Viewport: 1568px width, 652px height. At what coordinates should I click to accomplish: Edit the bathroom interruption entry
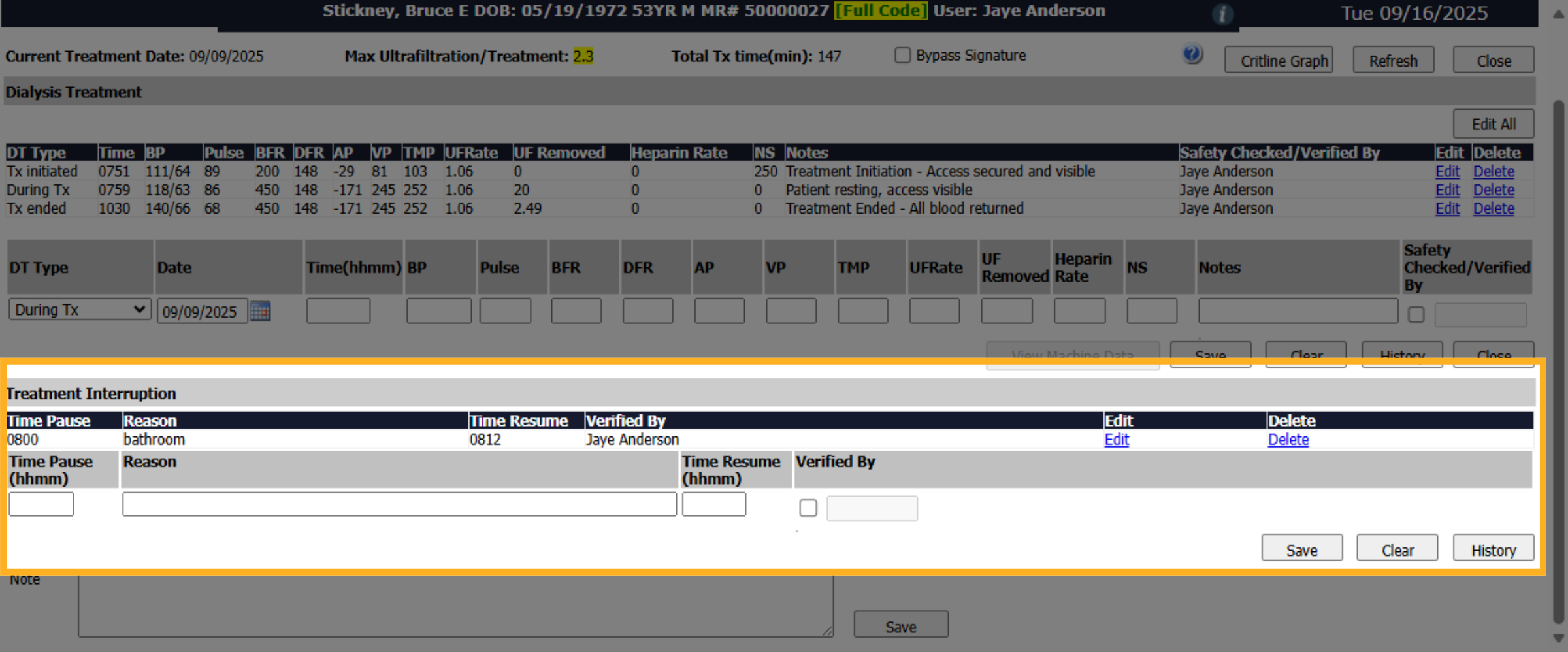pyautogui.click(x=1117, y=440)
